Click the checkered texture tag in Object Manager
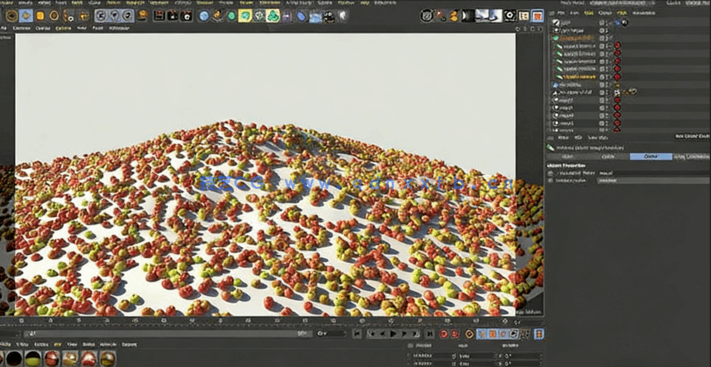711x367 pixels. pyautogui.click(x=617, y=92)
